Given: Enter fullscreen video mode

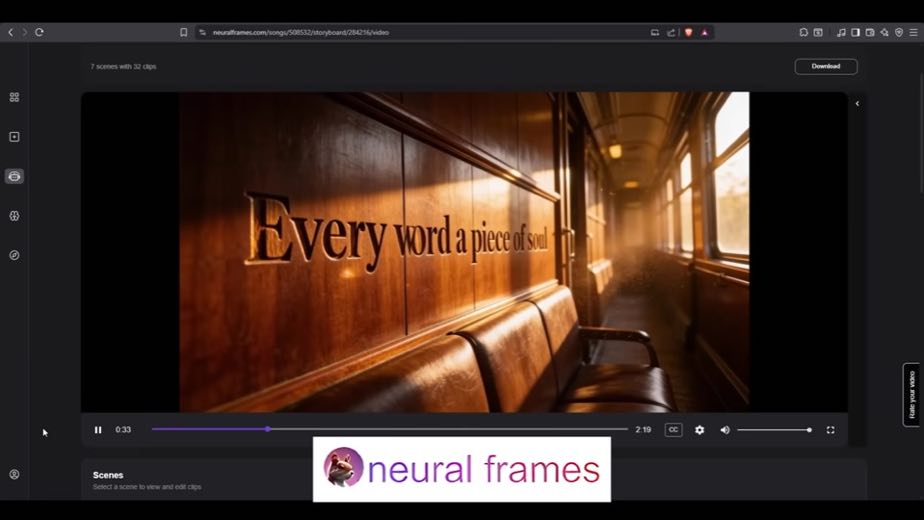Looking at the screenshot, I should click(x=830, y=430).
